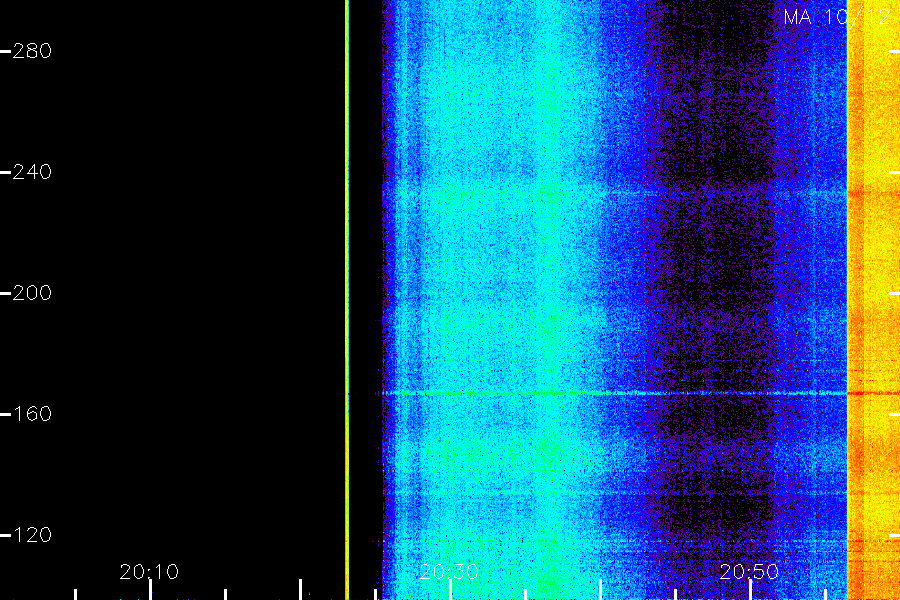The height and width of the screenshot is (600, 900).
Task: Click the 20:10 time axis label
Action: coord(149,572)
